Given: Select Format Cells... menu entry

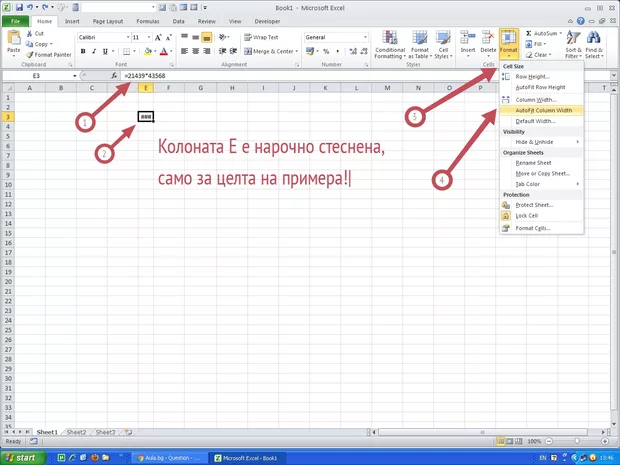Looking at the screenshot, I should click(541, 228).
